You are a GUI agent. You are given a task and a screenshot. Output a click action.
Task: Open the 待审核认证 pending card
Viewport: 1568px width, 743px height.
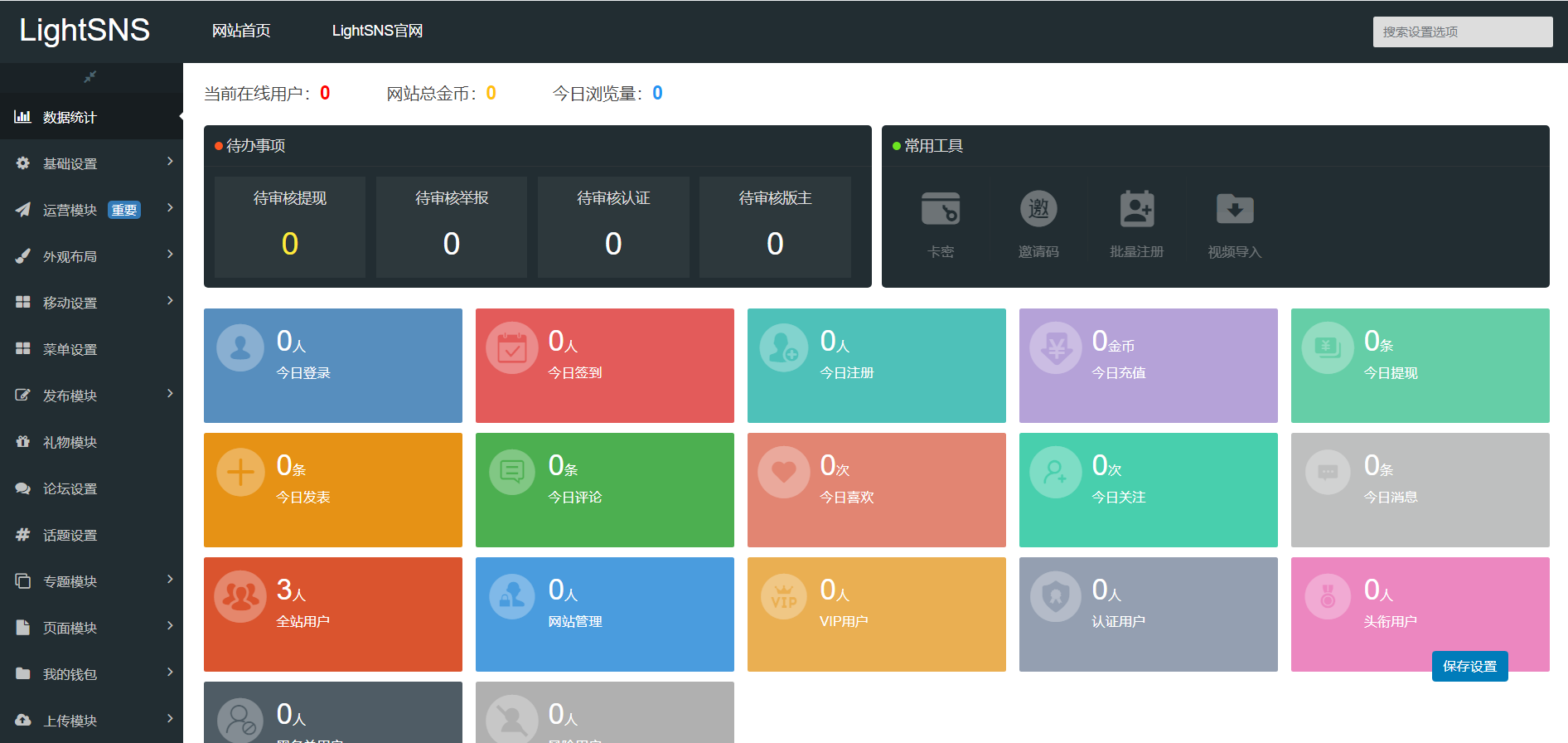point(613,226)
